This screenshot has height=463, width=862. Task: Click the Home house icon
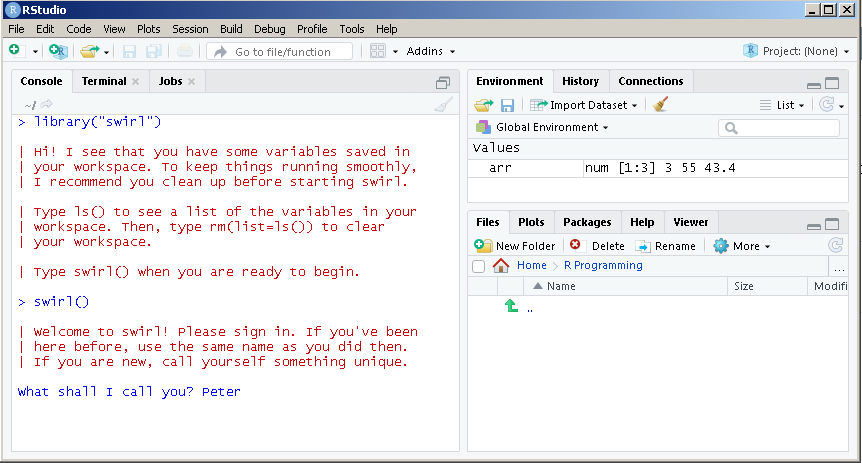tap(501, 265)
